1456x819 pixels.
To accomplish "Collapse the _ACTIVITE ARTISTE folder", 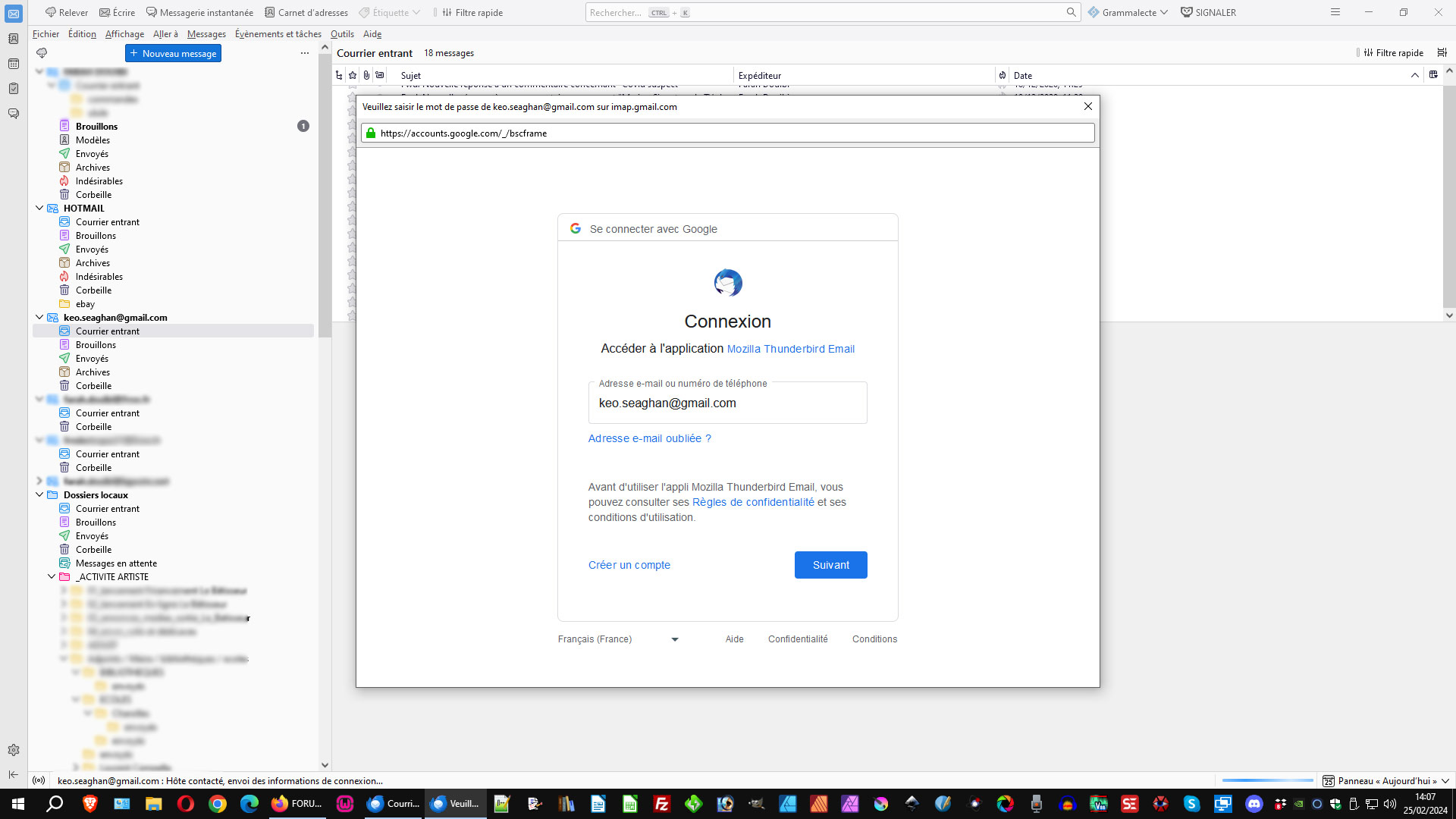I will click(x=52, y=576).
